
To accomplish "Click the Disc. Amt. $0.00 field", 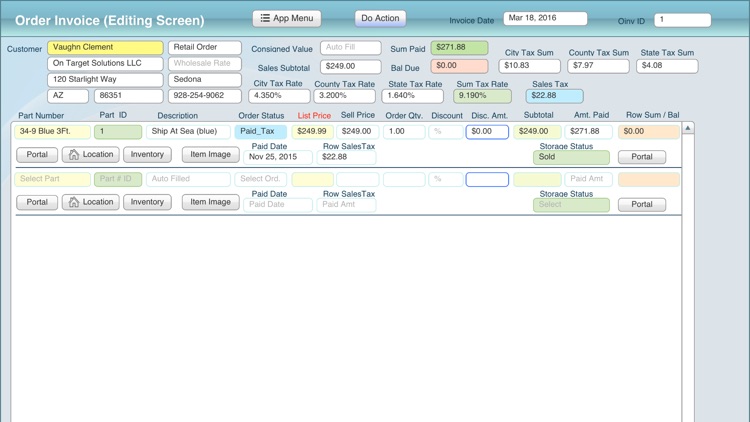I will click(487, 132).
